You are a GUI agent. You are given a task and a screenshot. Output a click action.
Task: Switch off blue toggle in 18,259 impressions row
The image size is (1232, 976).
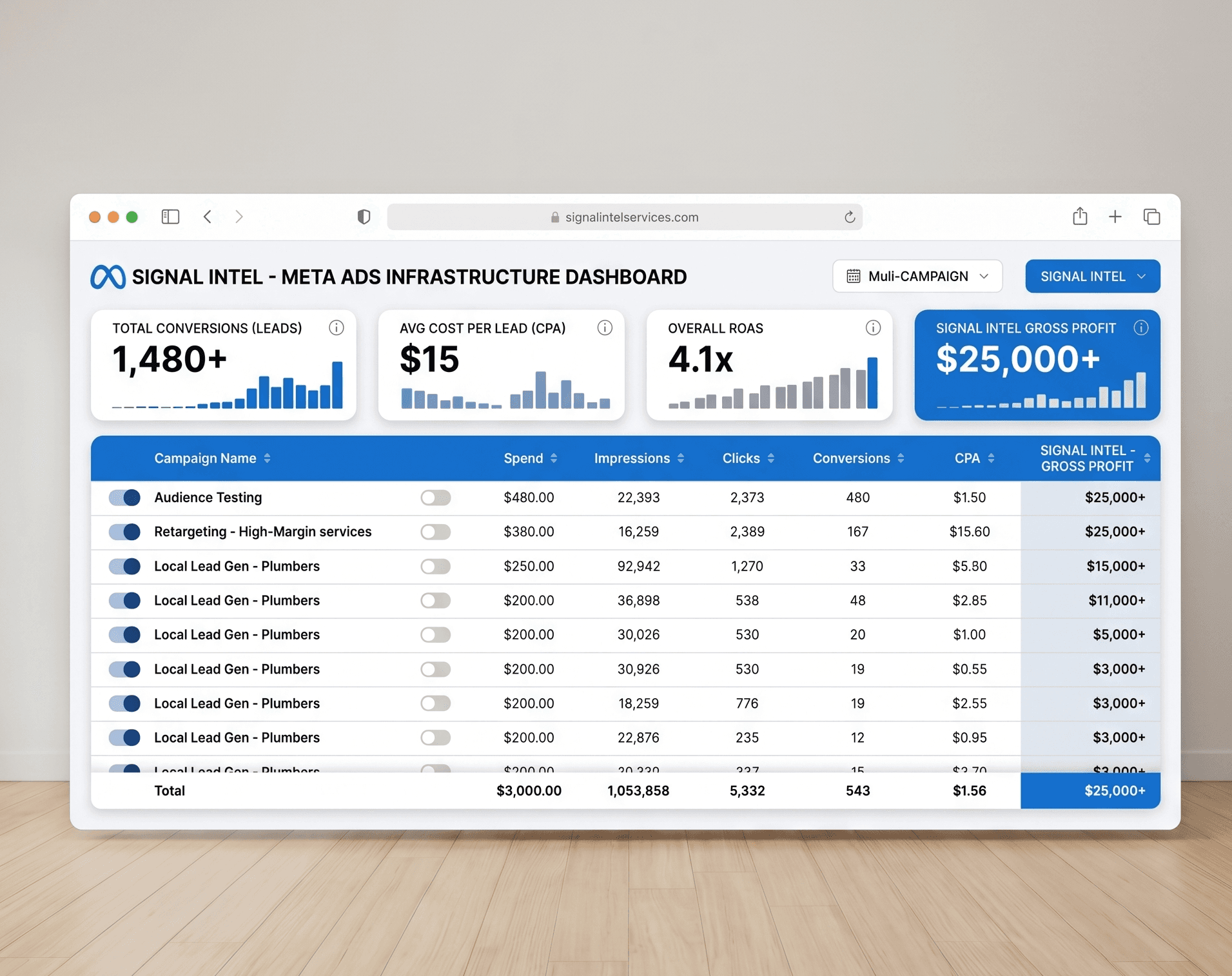coord(124,703)
